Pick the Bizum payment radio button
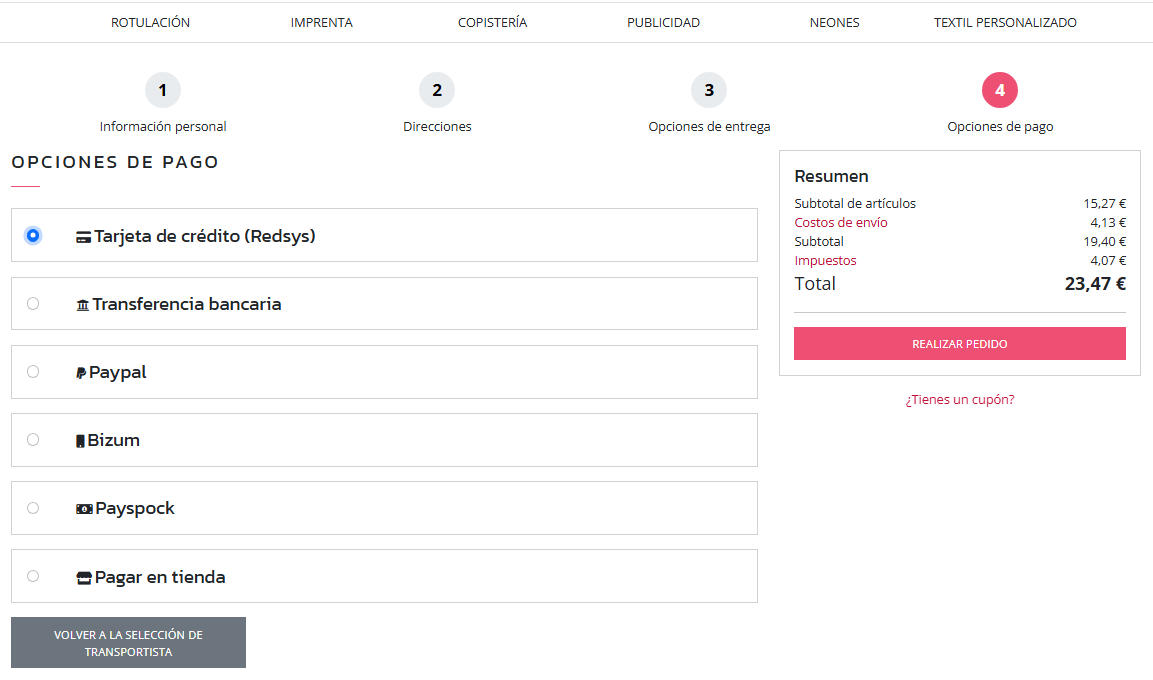The width and height of the screenshot is (1153, 680). pyautogui.click(x=33, y=440)
